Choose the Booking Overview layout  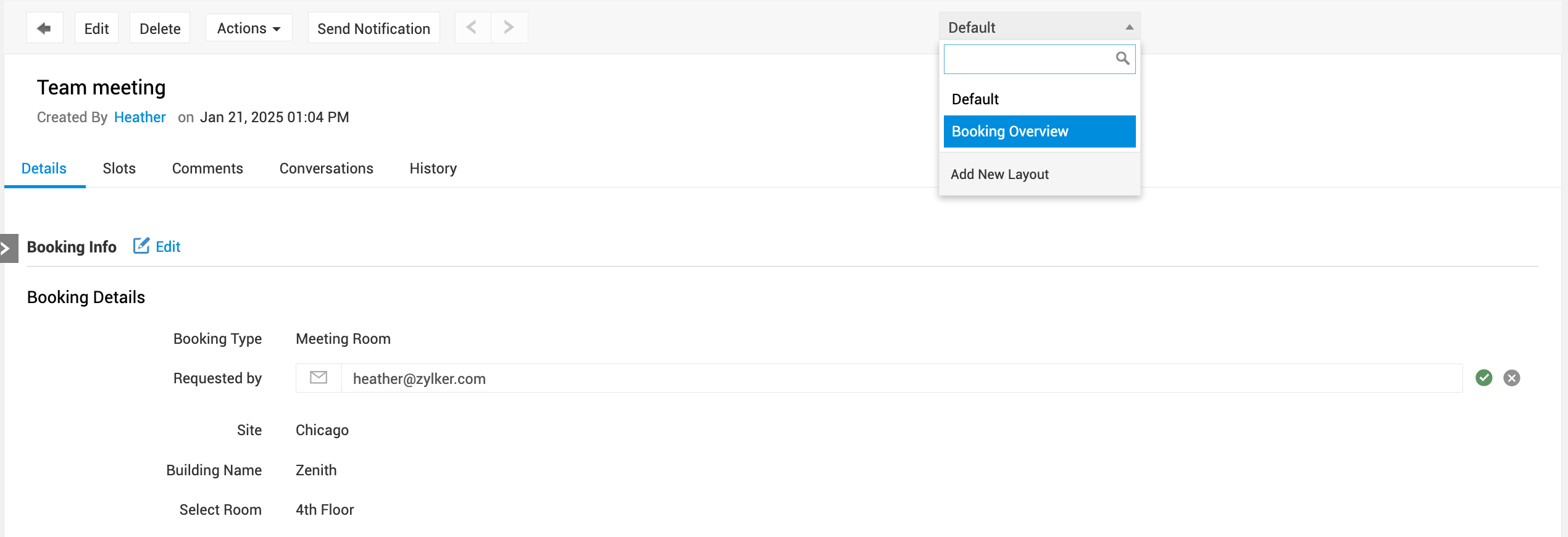click(1040, 131)
